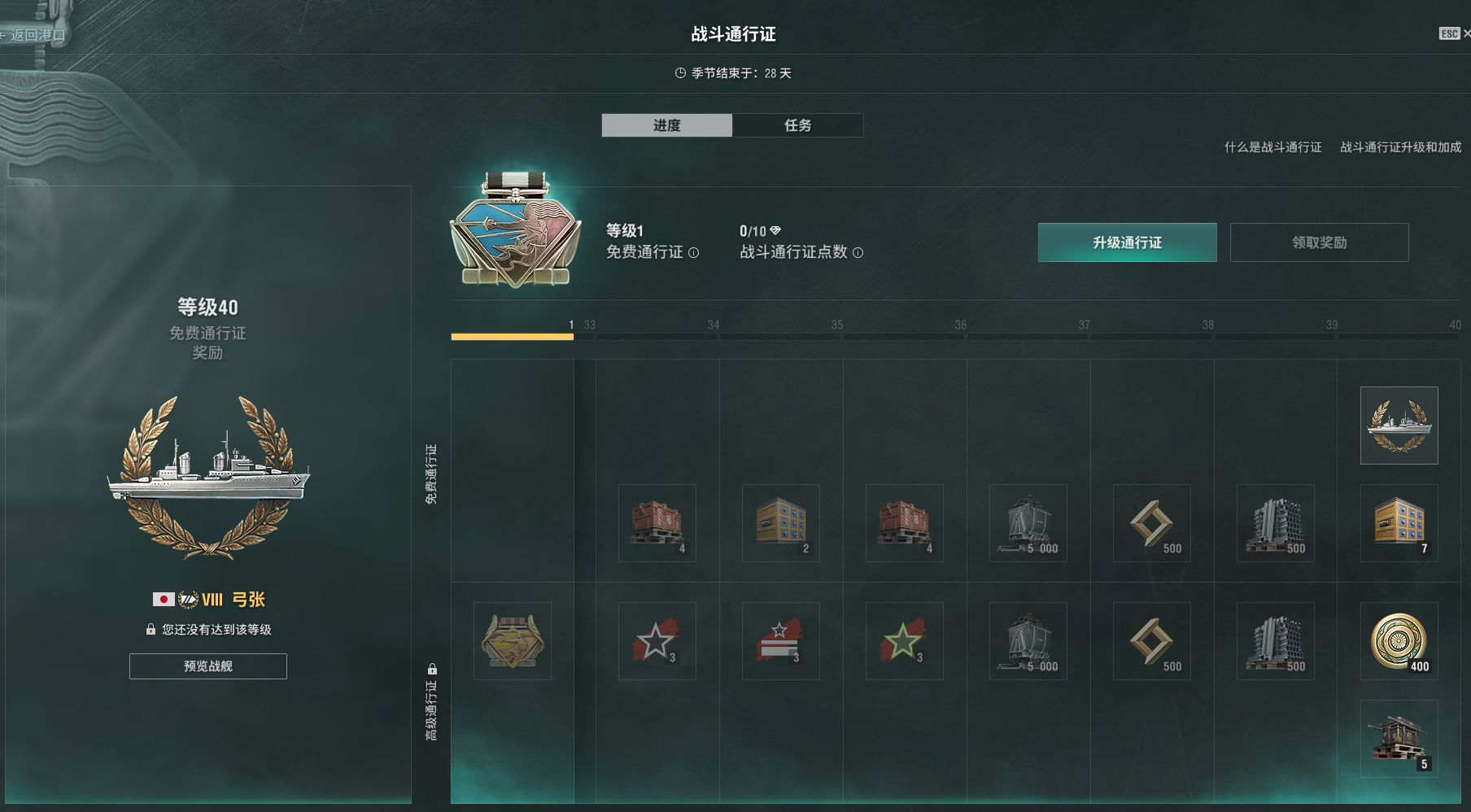
Task: Click the 升级通行证 button
Action: (1127, 242)
